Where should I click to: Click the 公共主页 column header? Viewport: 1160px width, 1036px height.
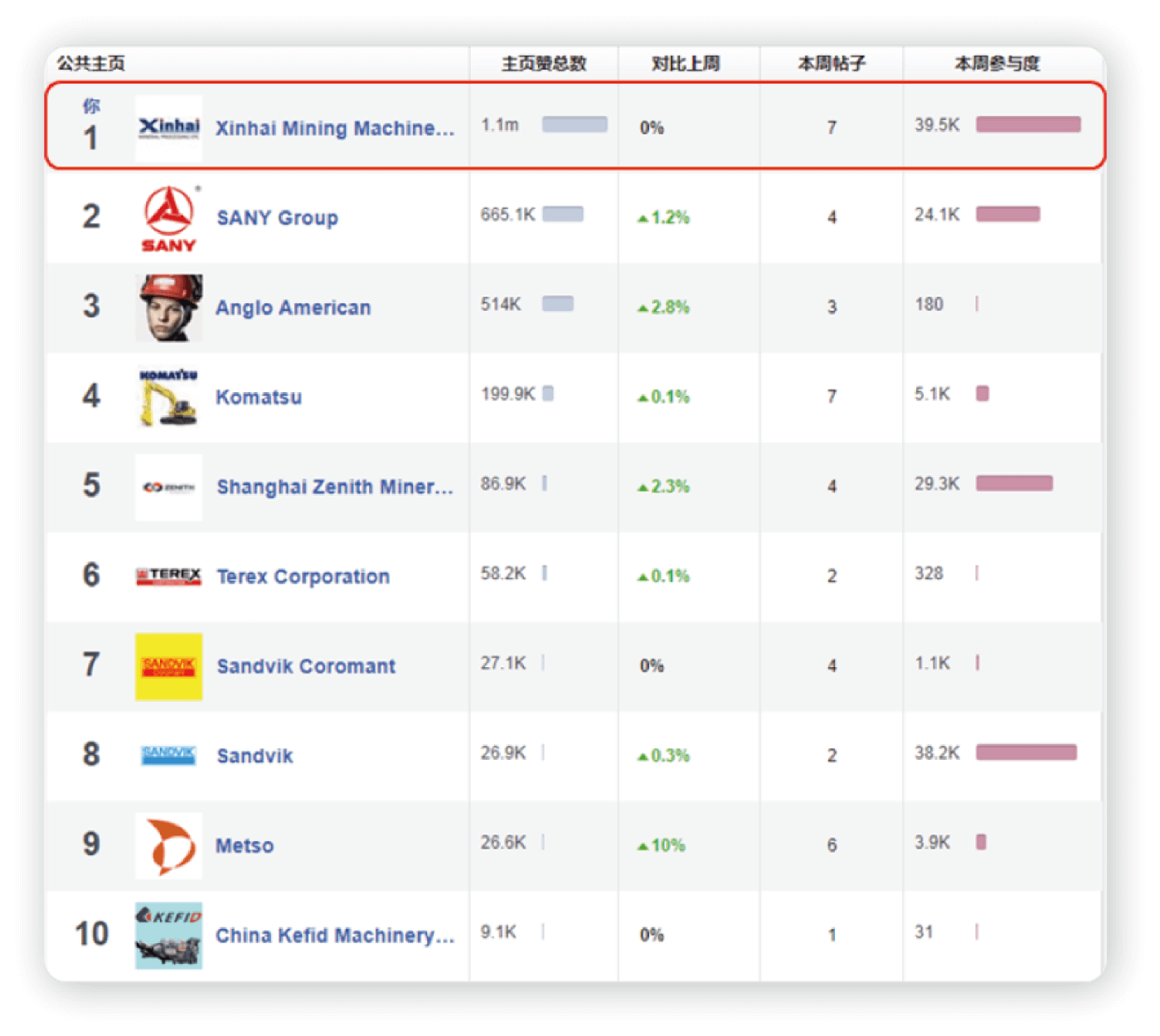[x=91, y=64]
